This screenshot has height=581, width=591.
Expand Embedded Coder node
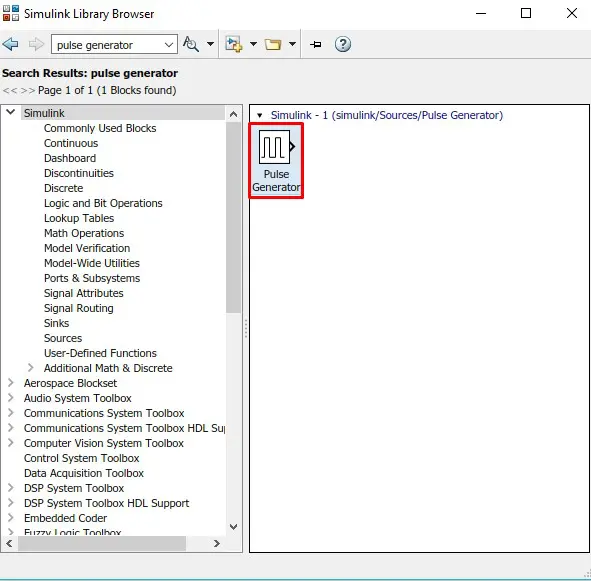click(x=11, y=518)
